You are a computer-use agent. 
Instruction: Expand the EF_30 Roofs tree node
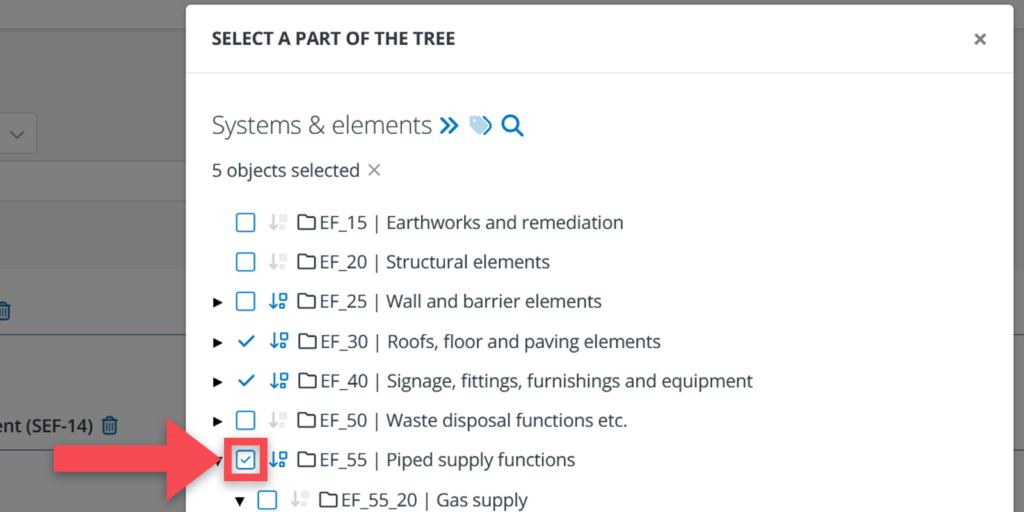click(x=218, y=342)
